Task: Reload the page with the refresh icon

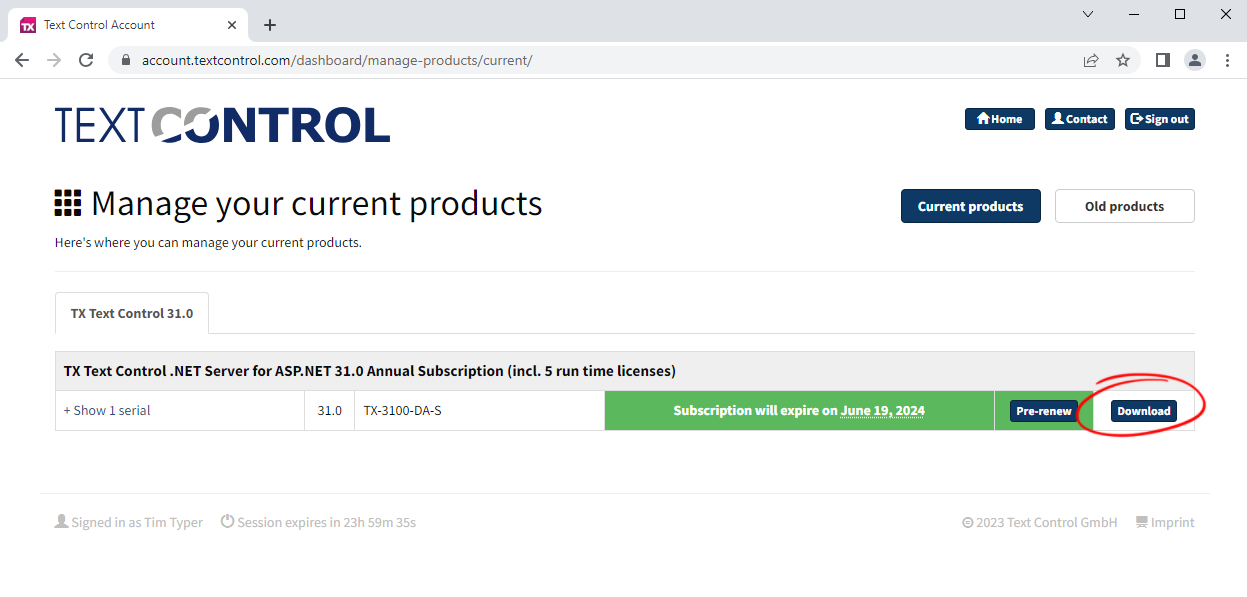Action: 86,60
